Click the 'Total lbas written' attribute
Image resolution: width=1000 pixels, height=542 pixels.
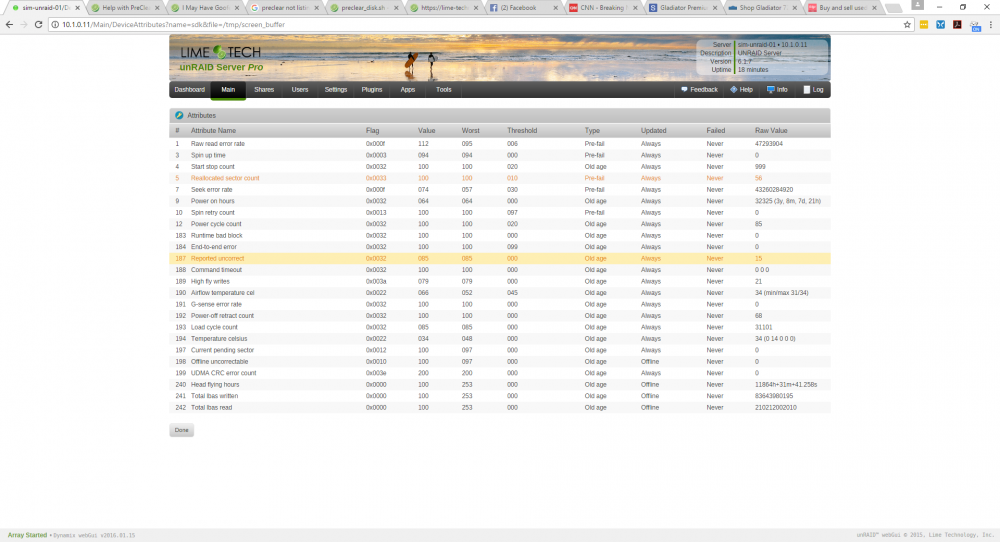[214, 396]
